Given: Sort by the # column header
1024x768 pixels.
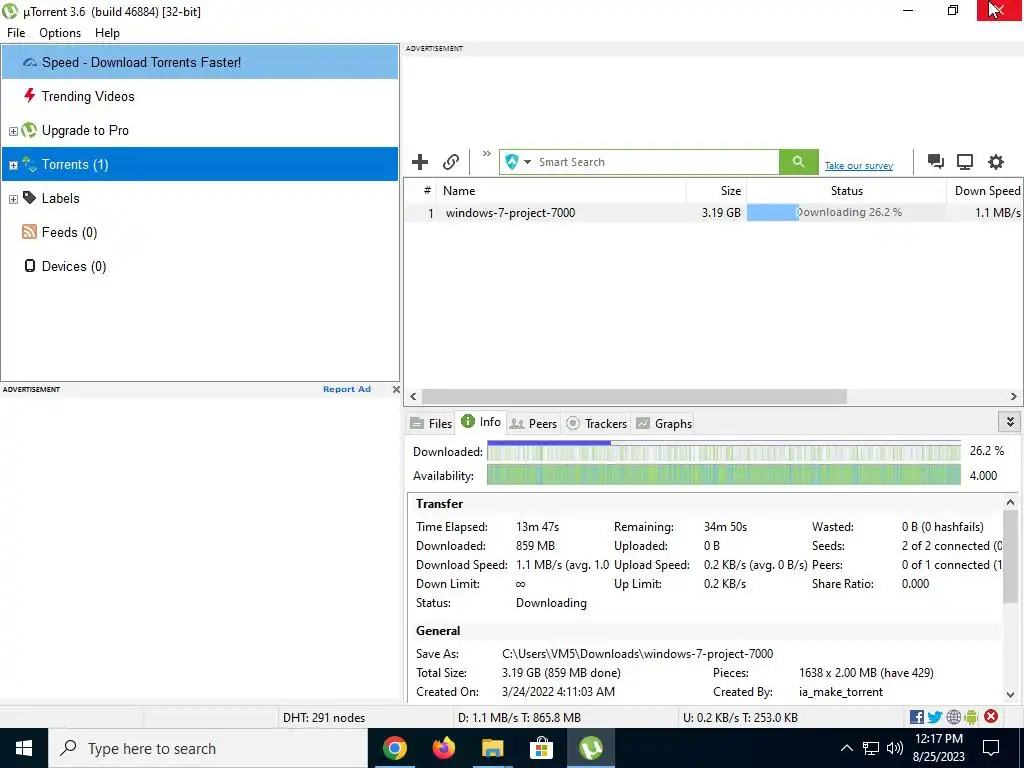Looking at the screenshot, I should [x=421, y=191].
